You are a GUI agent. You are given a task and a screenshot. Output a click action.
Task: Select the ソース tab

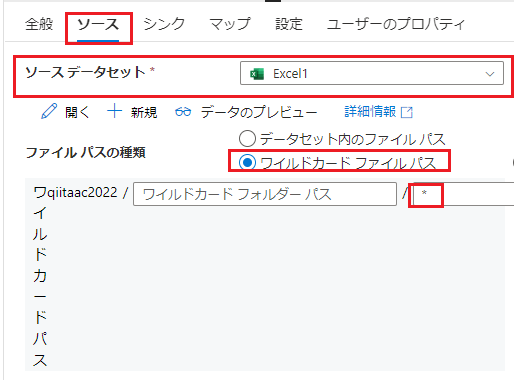[98, 25]
